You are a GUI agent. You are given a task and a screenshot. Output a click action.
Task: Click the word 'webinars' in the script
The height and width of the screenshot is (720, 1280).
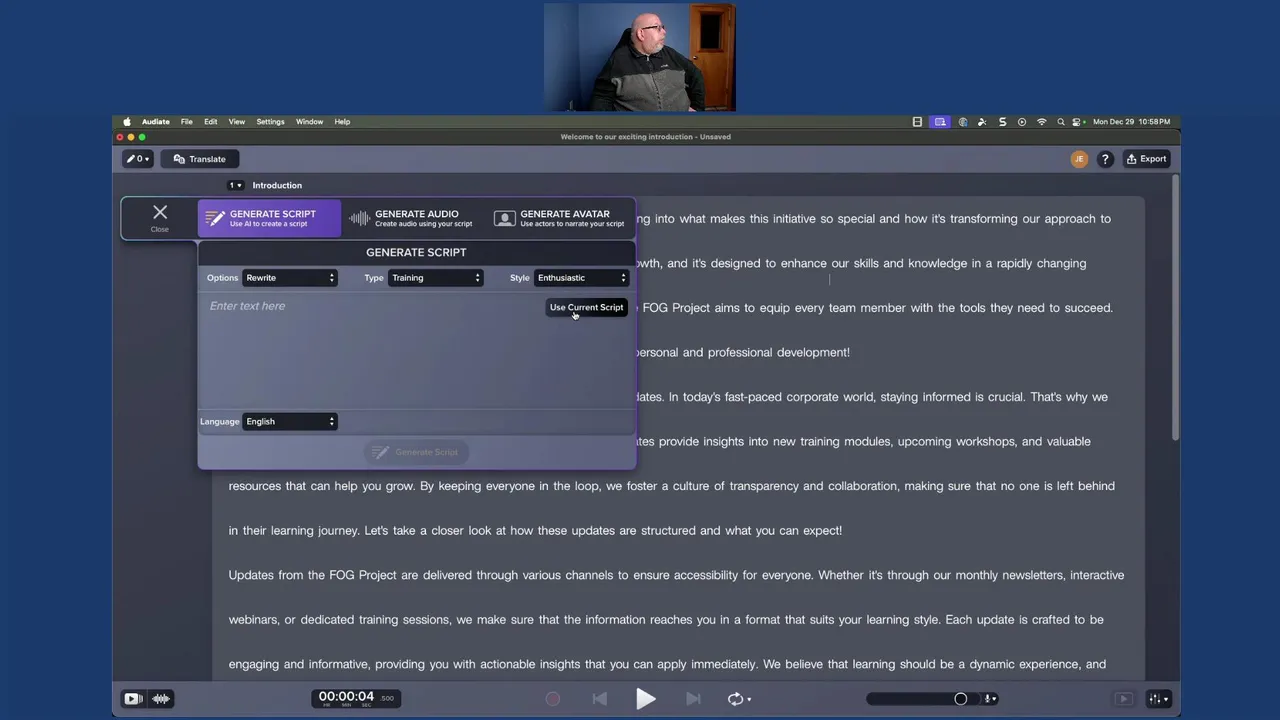coord(253,620)
